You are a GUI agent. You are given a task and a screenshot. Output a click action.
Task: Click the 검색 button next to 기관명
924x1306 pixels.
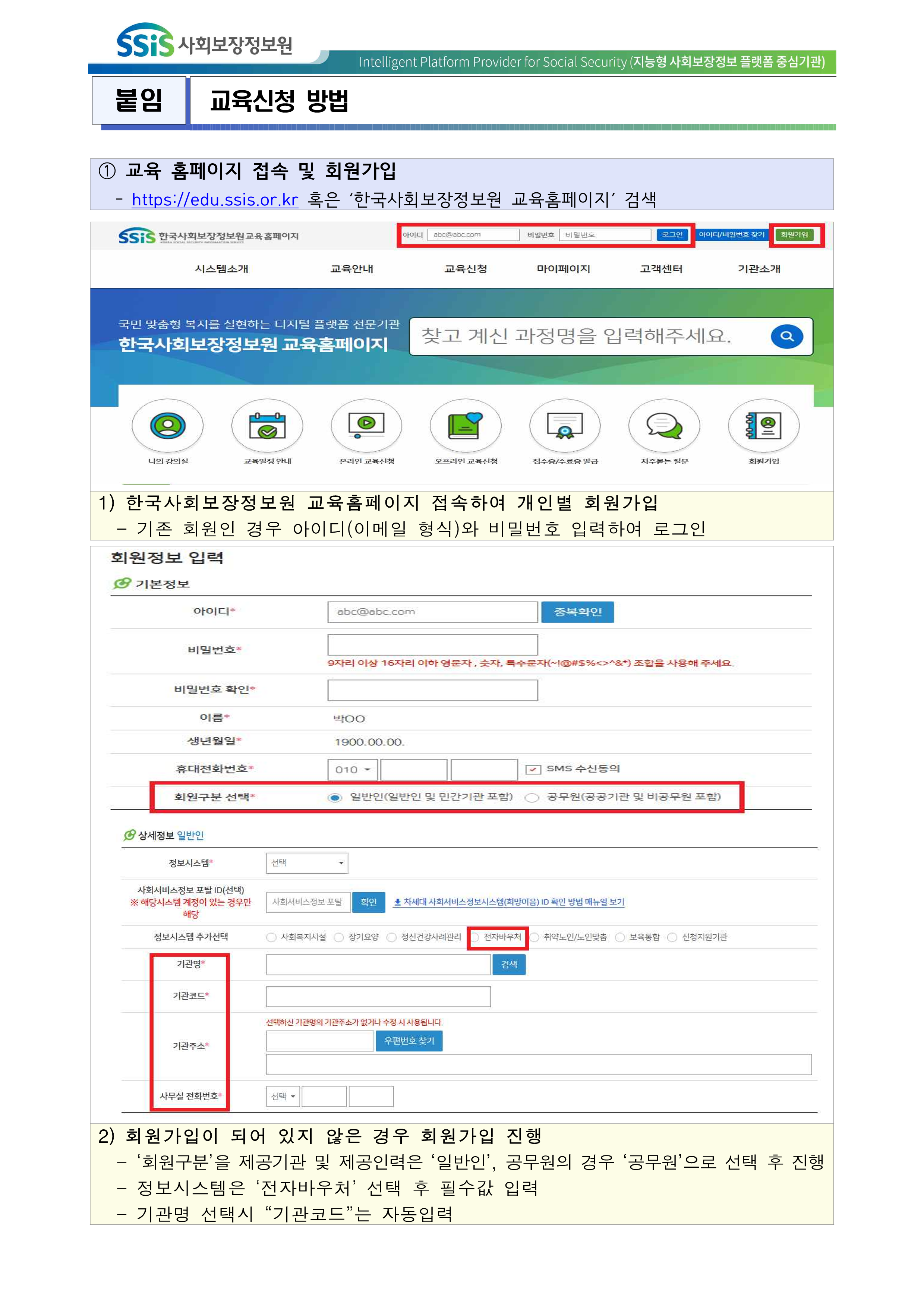pos(509,965)
